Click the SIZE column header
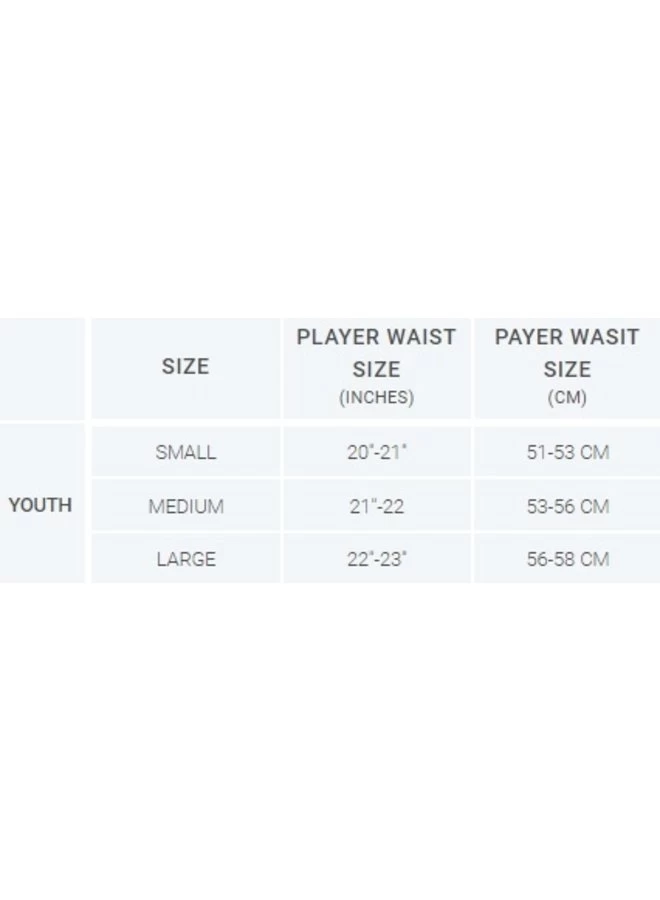The width and height of the screenshot is (660, 900). pos(185,367)
